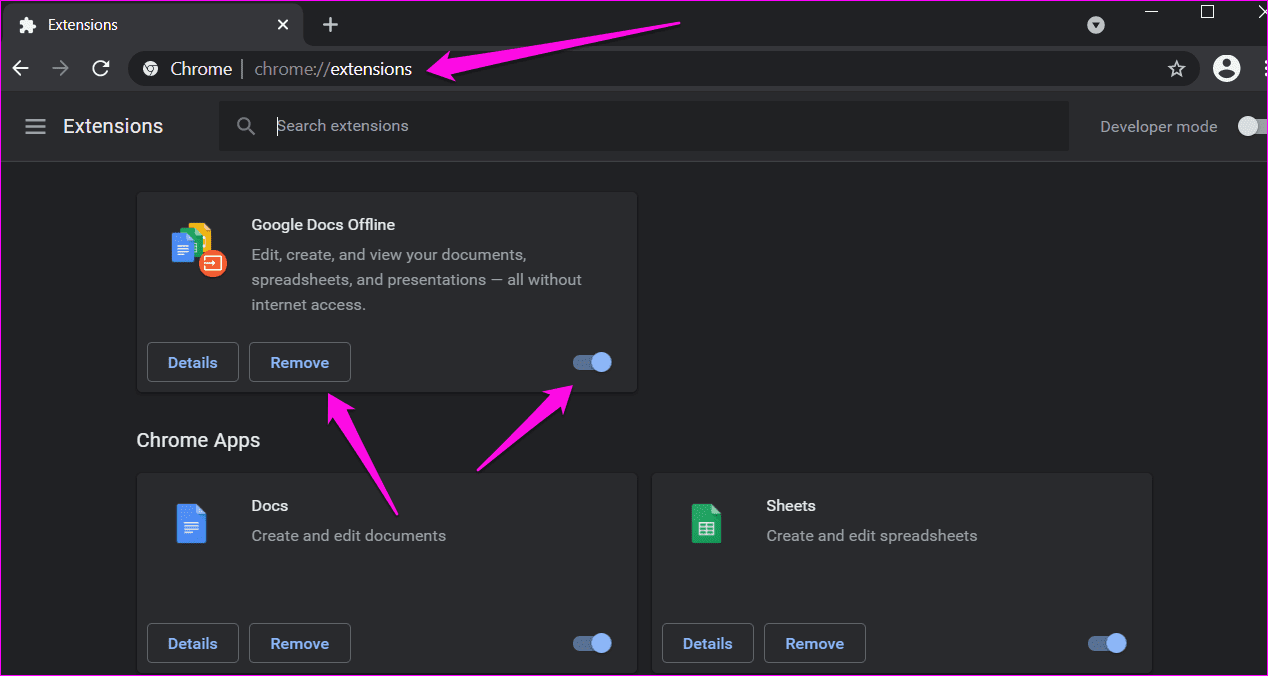This screenshot has height=676, width=1268.
Task: Remove the Sheets app
Action: tap(814, 643)
